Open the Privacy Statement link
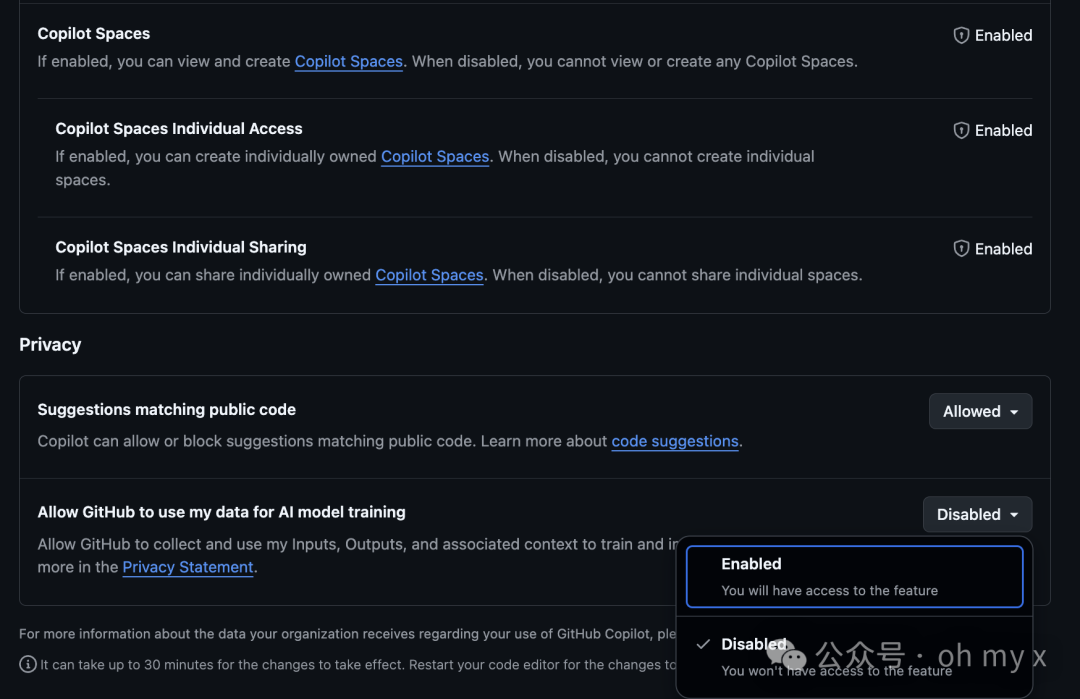The width and height of the screenshot is (1080, 699). point(188,567)
